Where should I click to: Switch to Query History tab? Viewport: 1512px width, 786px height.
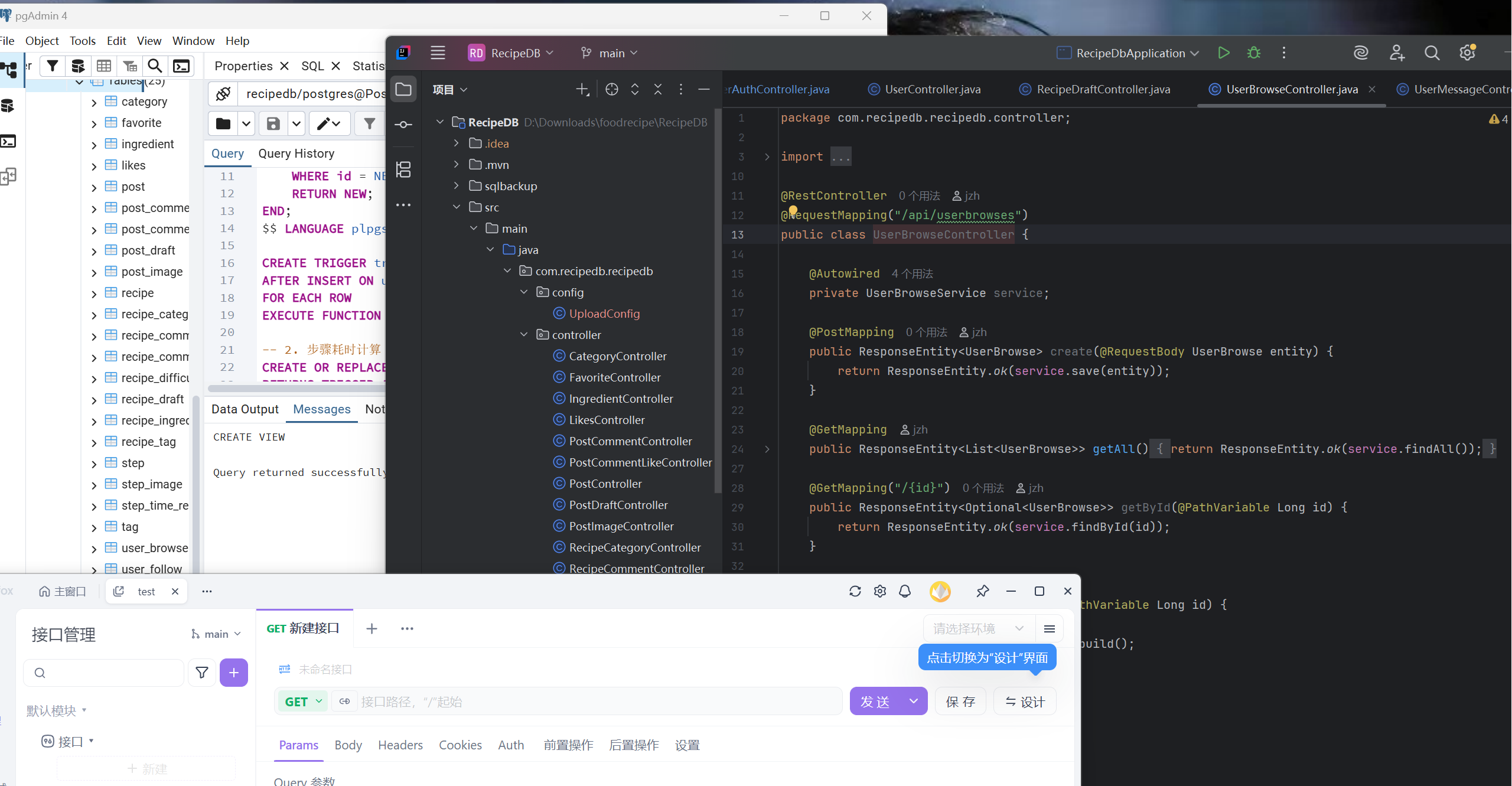[296, 154]
